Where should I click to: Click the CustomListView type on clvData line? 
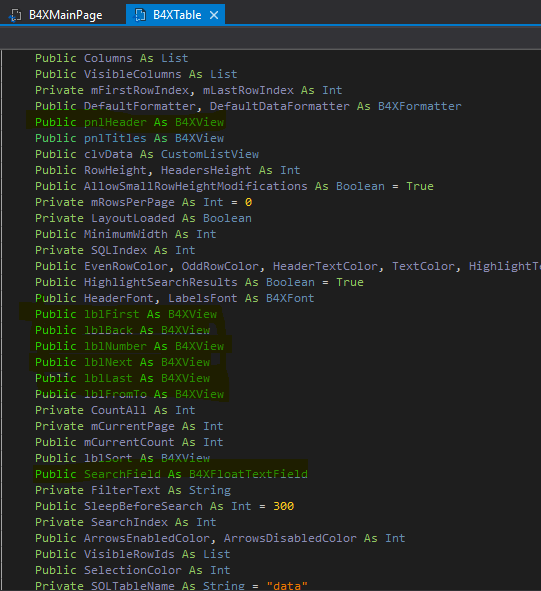210,155
